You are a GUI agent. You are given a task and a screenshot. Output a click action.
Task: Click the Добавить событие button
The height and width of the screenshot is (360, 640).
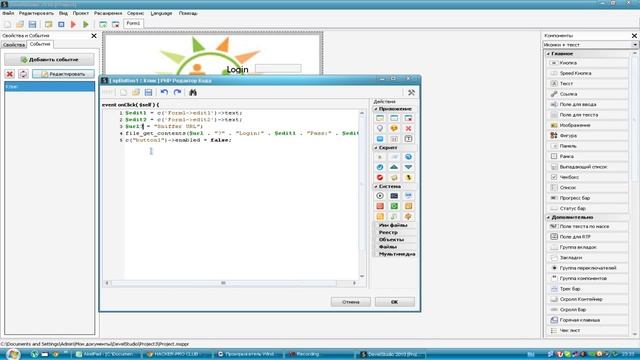pos(49,60)
